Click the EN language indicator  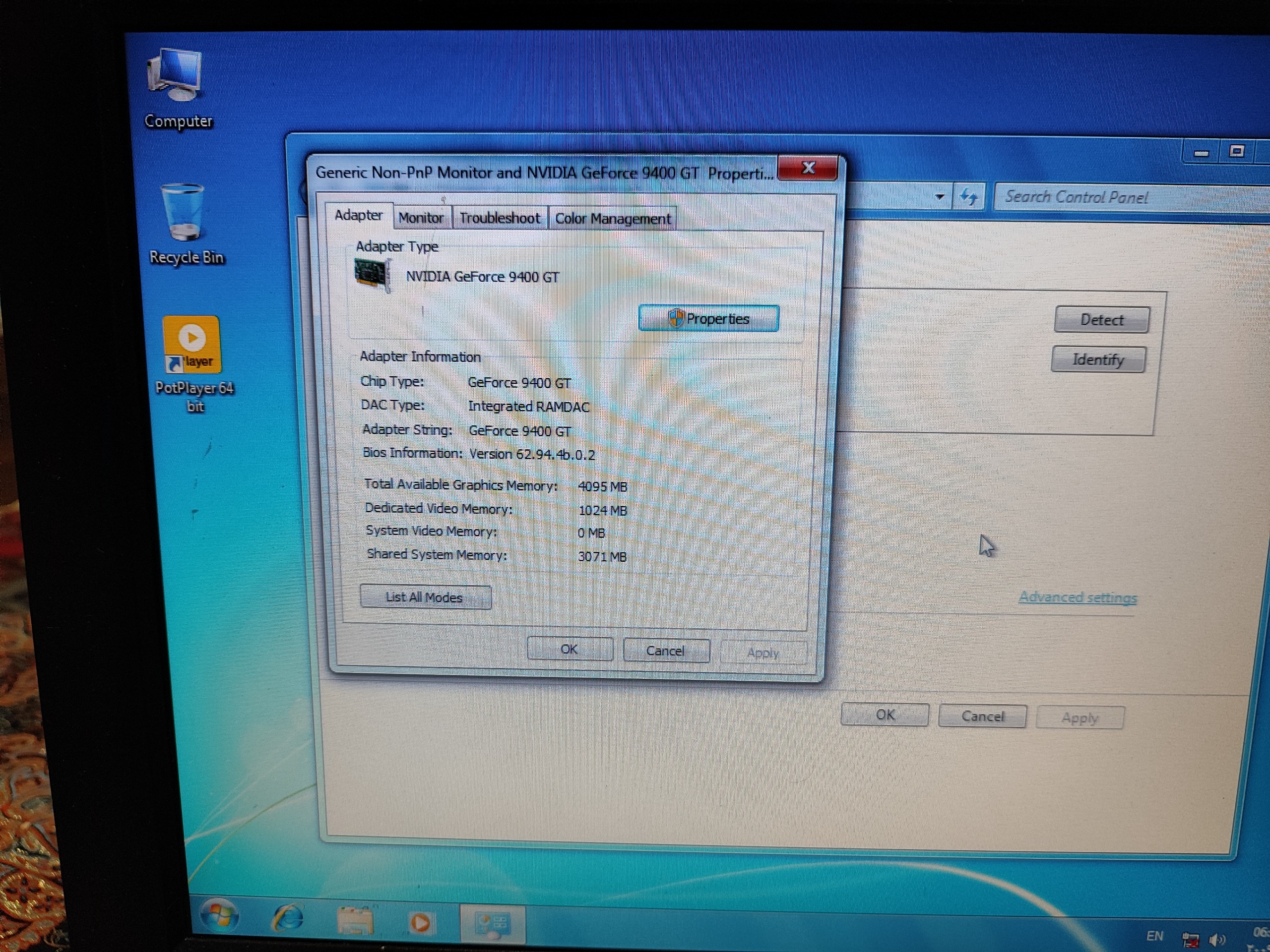[x=1154, y=936]
